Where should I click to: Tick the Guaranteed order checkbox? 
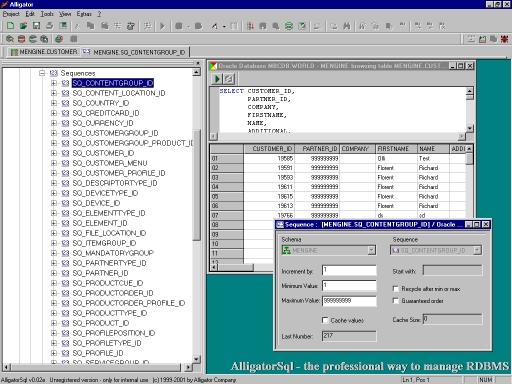pyautogui.click(x=396, y=301)
